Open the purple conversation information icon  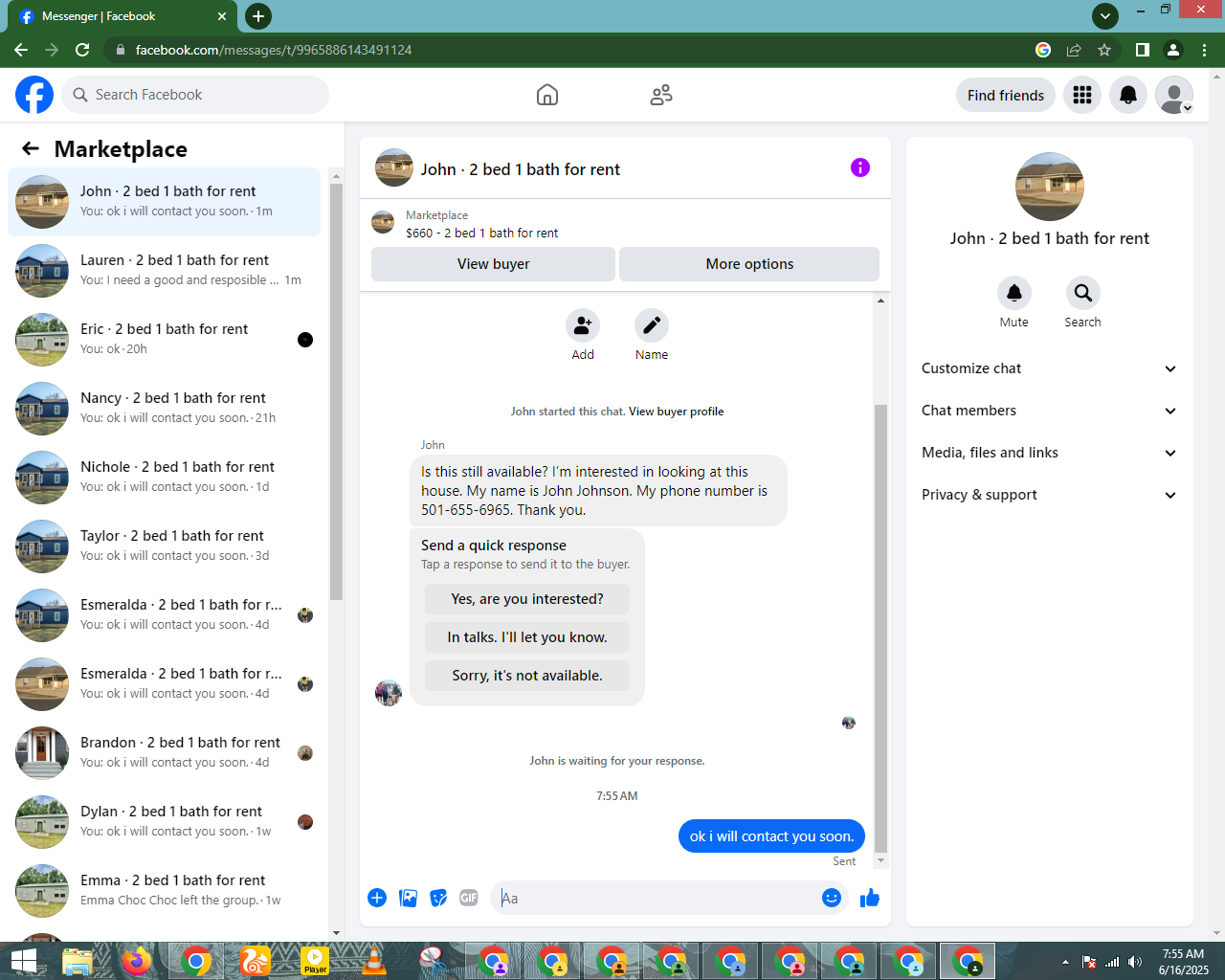860,167
